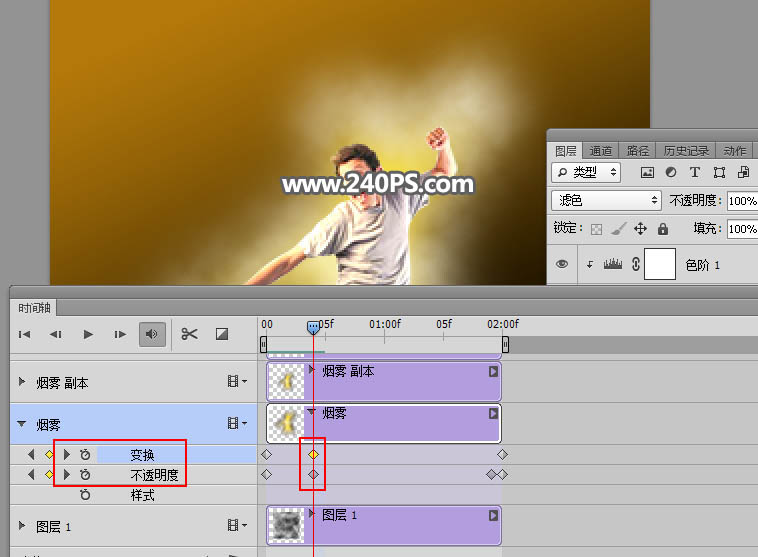This screenshot has width=758, height=557.
Task: Toggle stopwatch for 样式 property
Action: point(85,495)
